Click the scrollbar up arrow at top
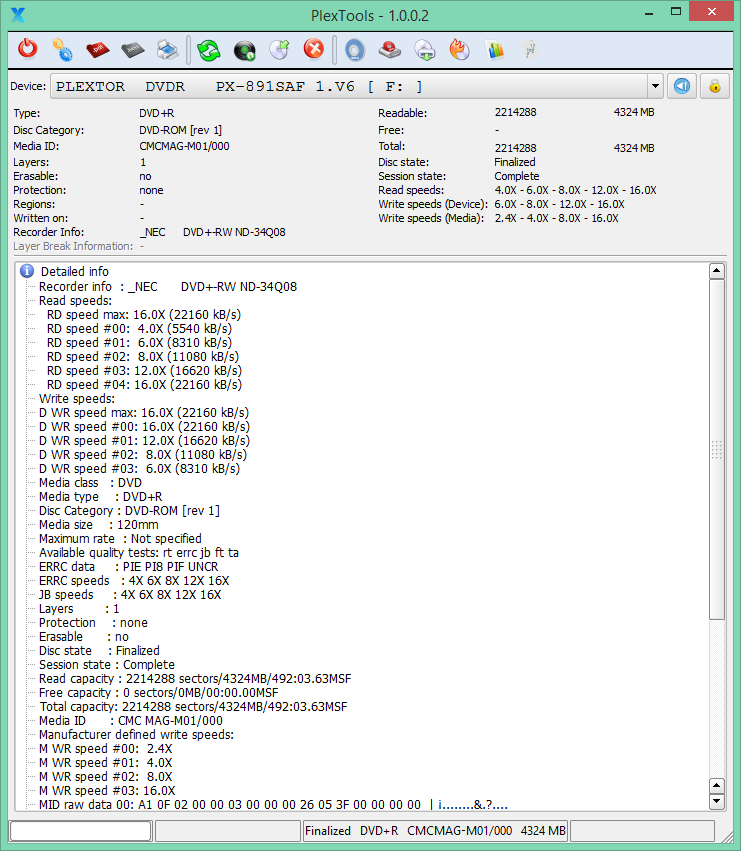741x851 pixels. click(x=717, y=270)
